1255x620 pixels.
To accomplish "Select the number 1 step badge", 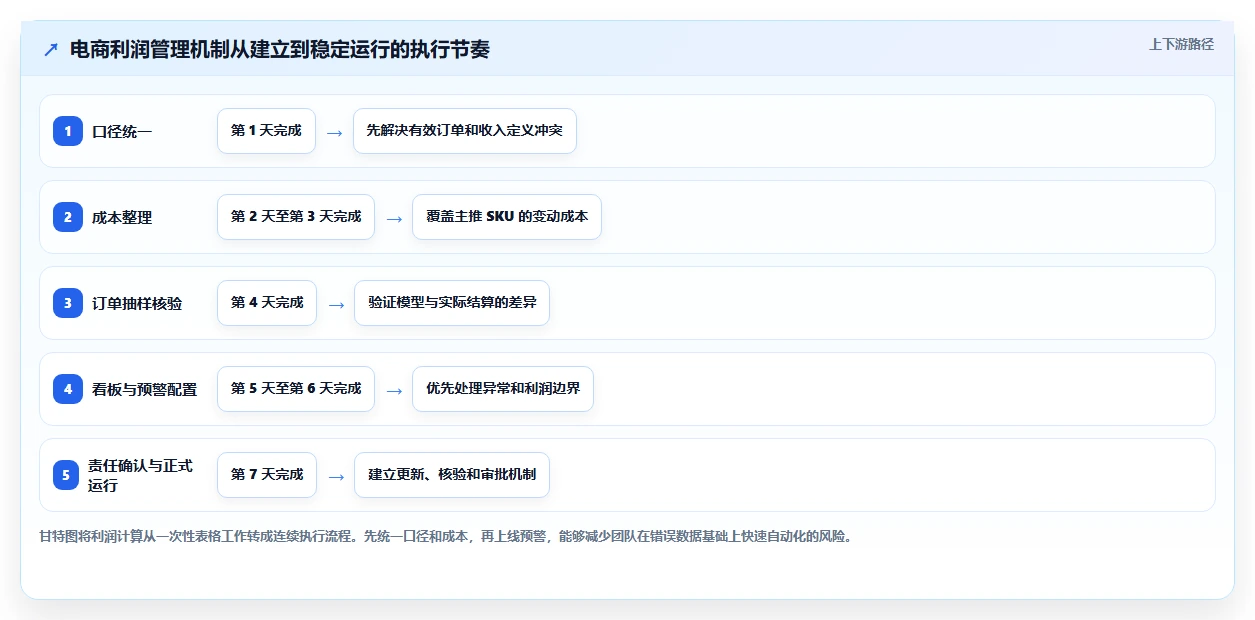I will 67,131.
